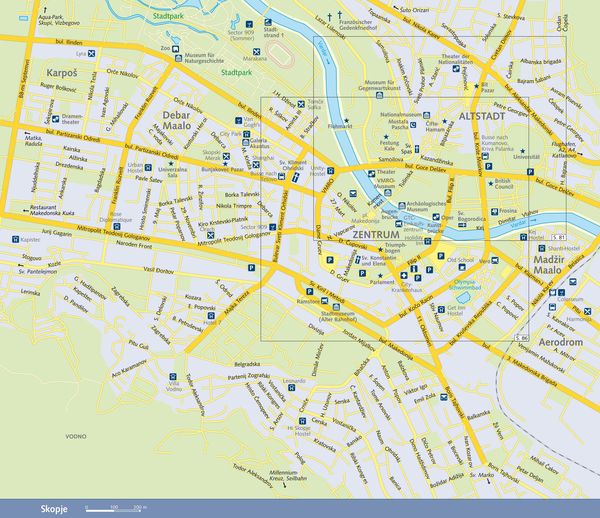Screen dimensions: 600x518
Task: Select the Stadtstrand 1 beach icon
Action: click(x=268, y=22)
